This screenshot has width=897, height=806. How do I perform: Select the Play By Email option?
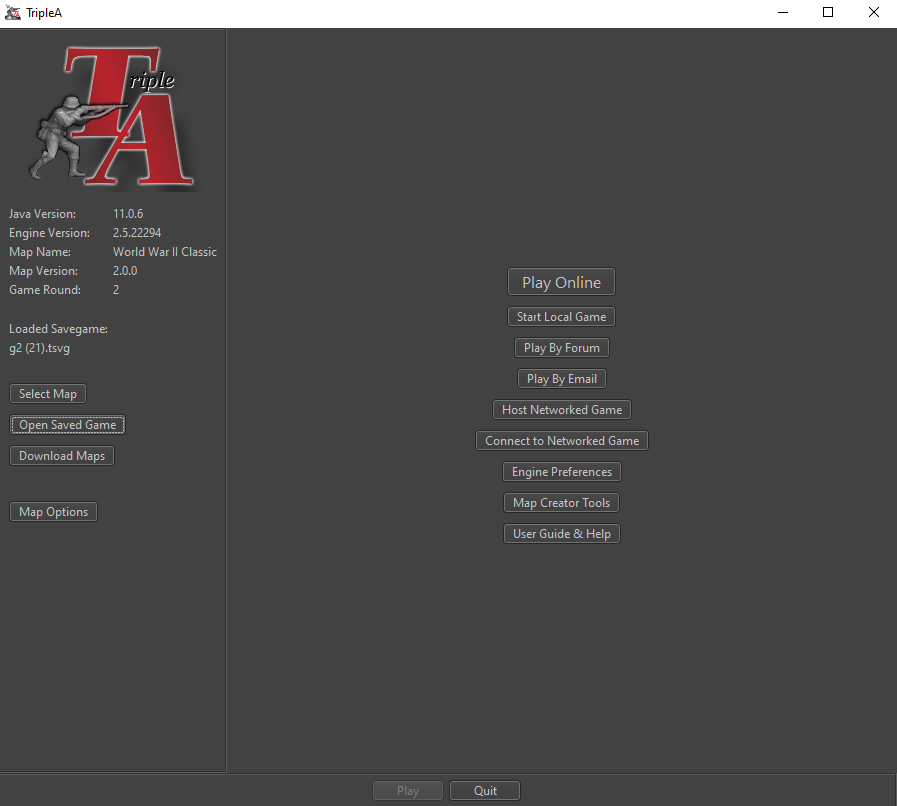(561, 379)
